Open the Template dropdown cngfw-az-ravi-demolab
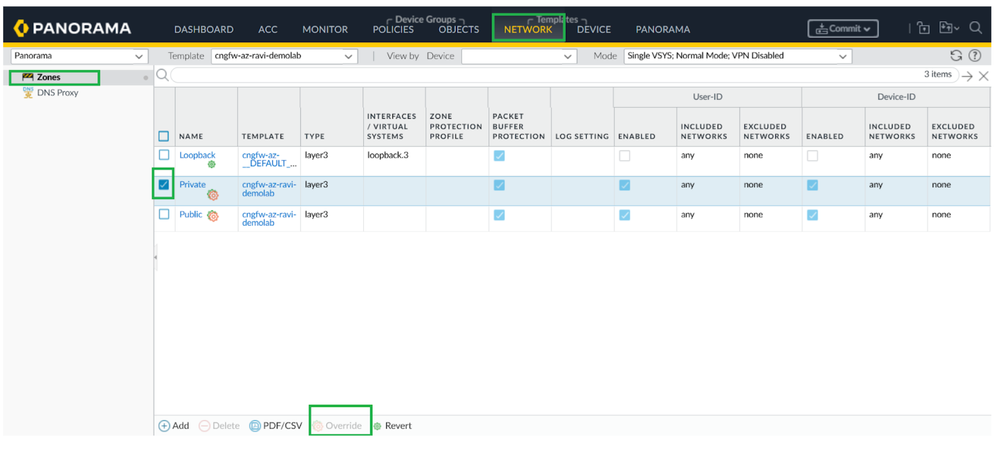 click(x=284, y=56)
